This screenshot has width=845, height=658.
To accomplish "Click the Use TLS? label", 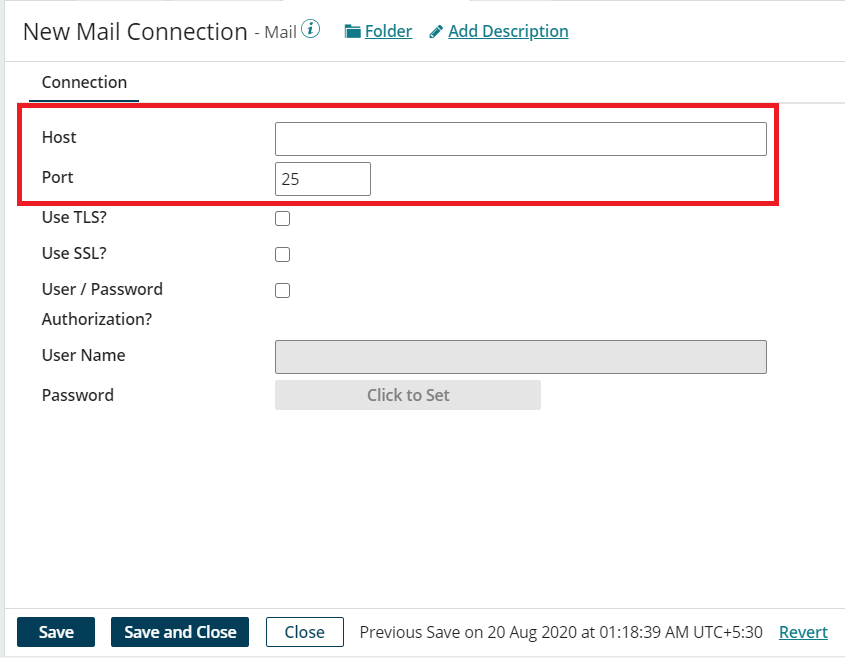I will coord(74,217).
